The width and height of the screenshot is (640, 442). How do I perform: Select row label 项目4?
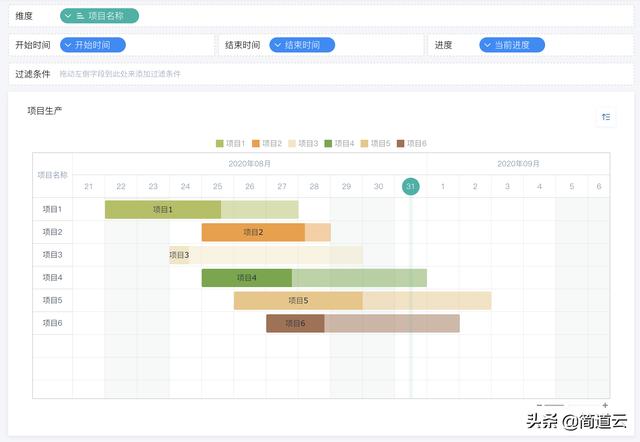click(53, 278)
